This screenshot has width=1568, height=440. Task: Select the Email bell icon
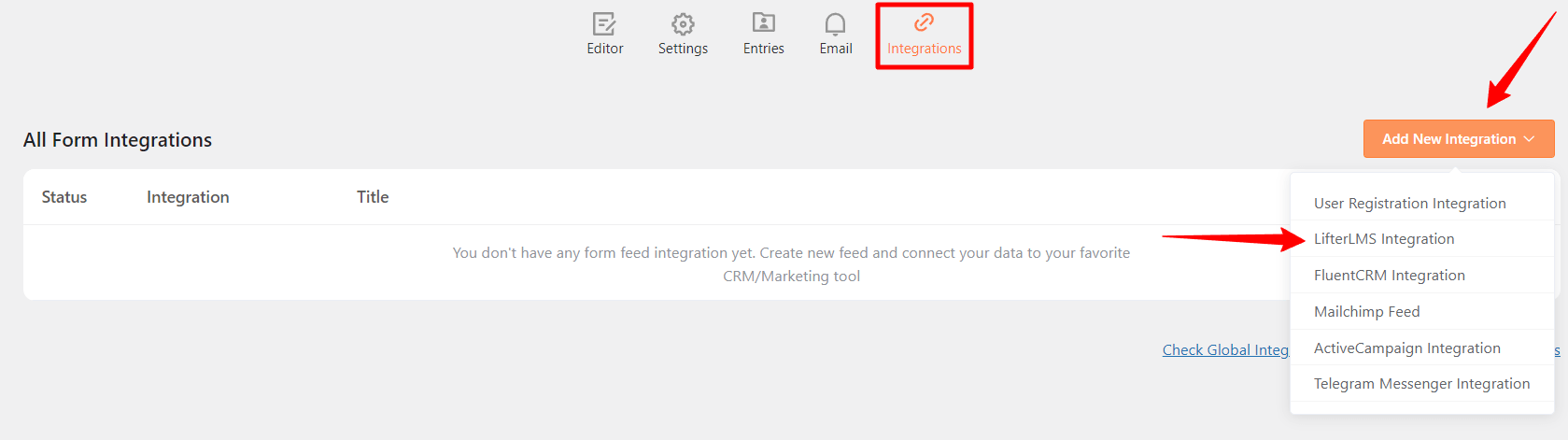[835, 23]
